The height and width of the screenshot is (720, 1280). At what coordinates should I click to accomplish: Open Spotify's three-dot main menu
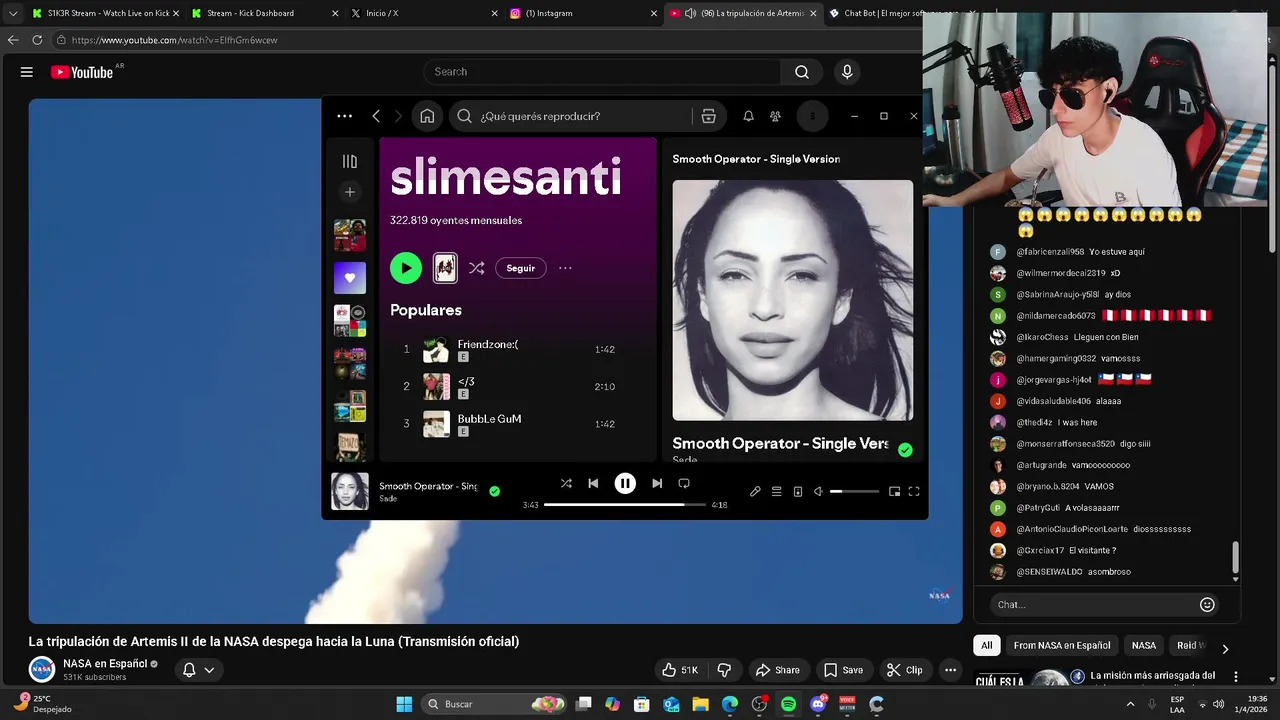pyautogui.click(x=344, y=116)
